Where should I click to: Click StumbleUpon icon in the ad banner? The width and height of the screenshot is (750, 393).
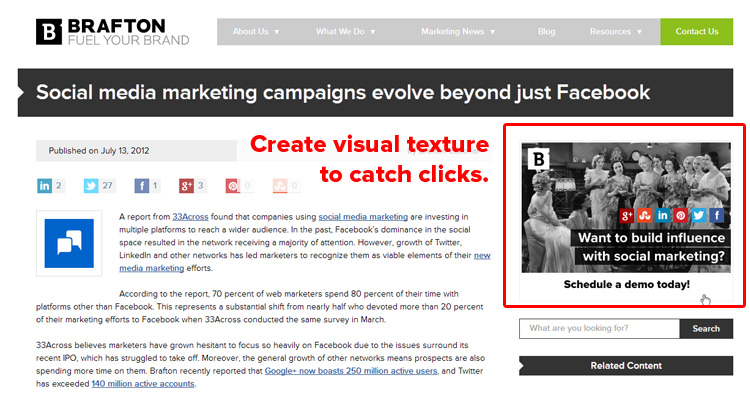pos(645,216)
